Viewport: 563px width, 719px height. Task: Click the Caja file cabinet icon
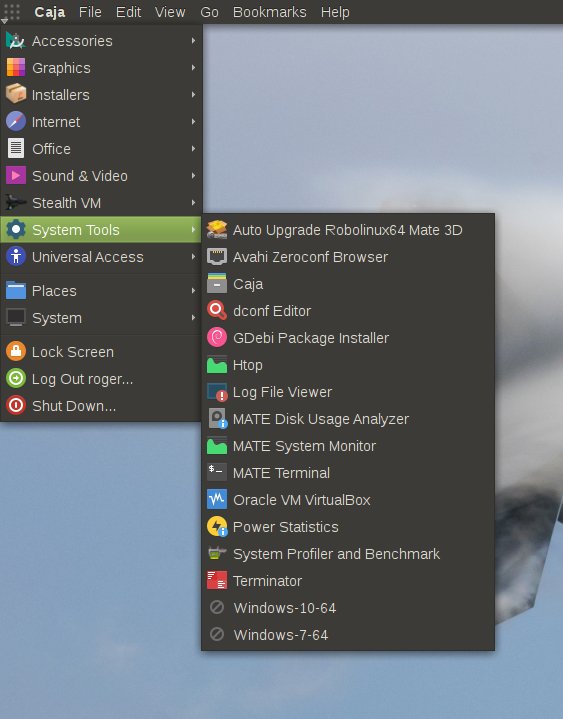click(x=217, y=283)
